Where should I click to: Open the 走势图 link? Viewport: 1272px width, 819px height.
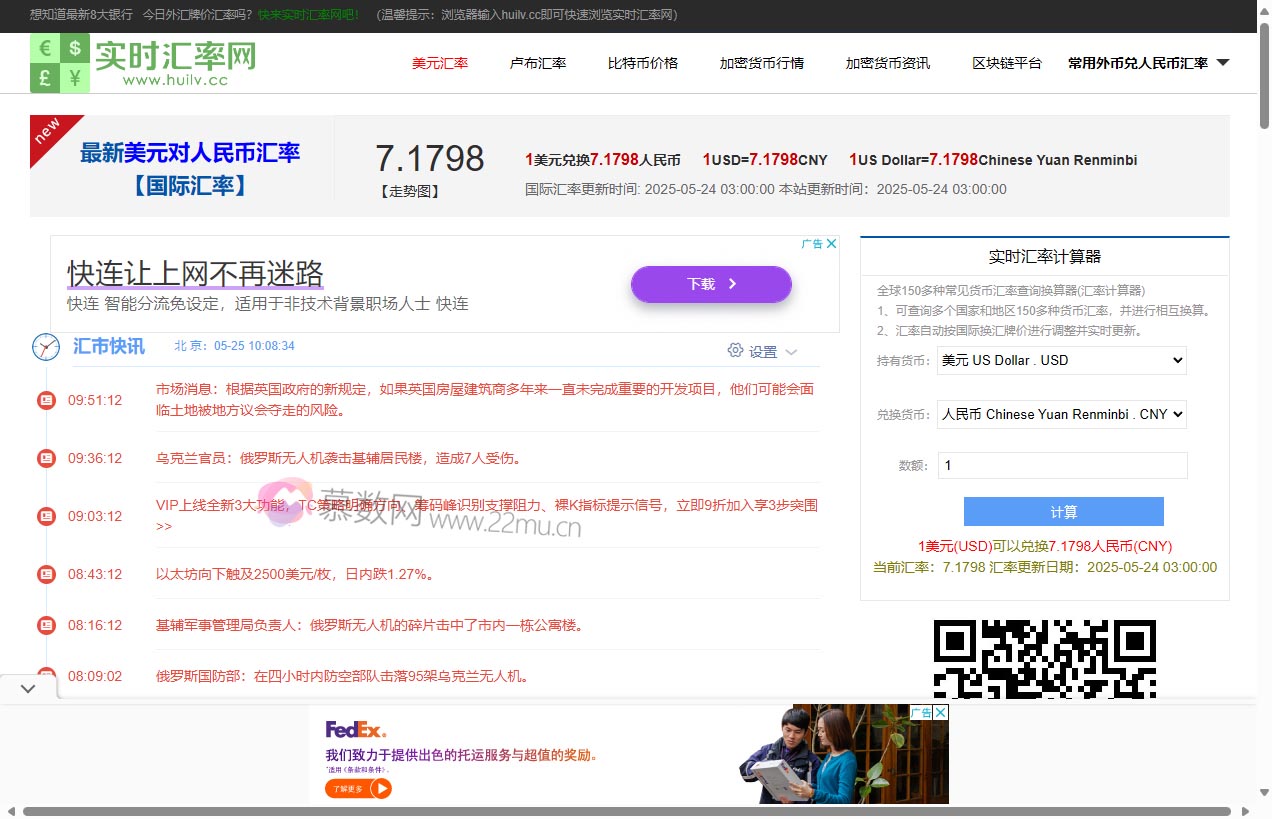(x=410, y=191)
